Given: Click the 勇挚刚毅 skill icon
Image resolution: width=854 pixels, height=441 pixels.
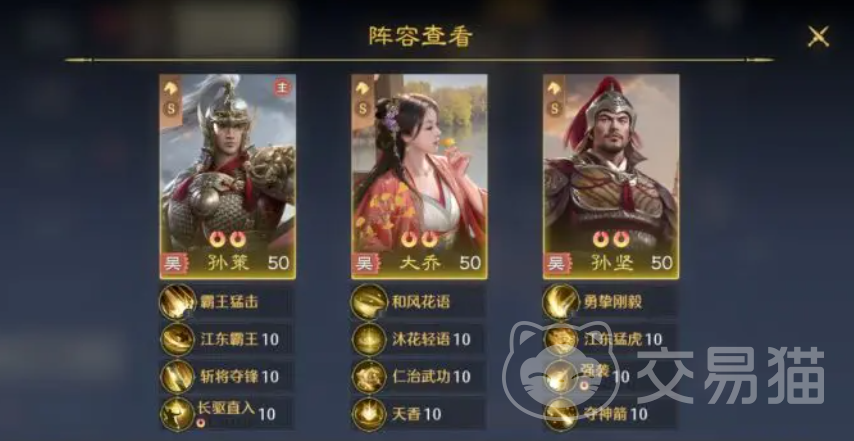Looking at the screenshot, I should point(561,302).
